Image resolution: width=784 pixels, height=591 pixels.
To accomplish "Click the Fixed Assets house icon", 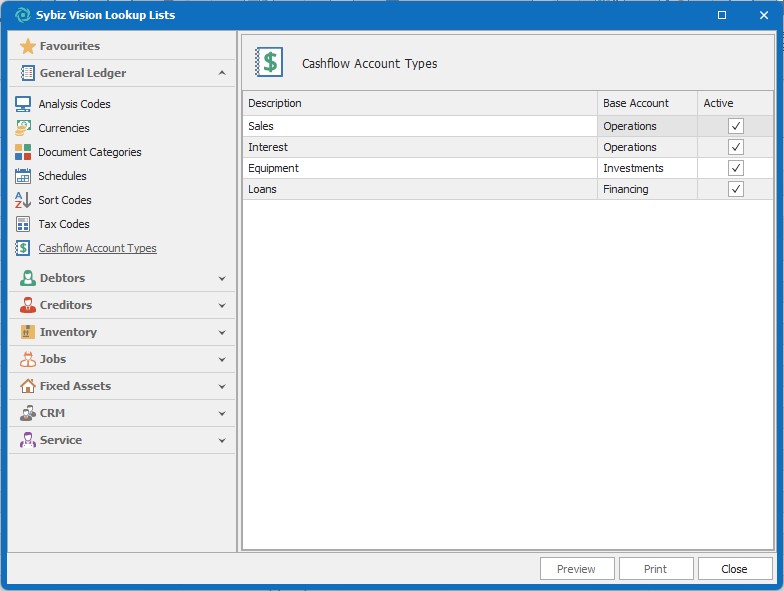I will [x=27, y=386].
